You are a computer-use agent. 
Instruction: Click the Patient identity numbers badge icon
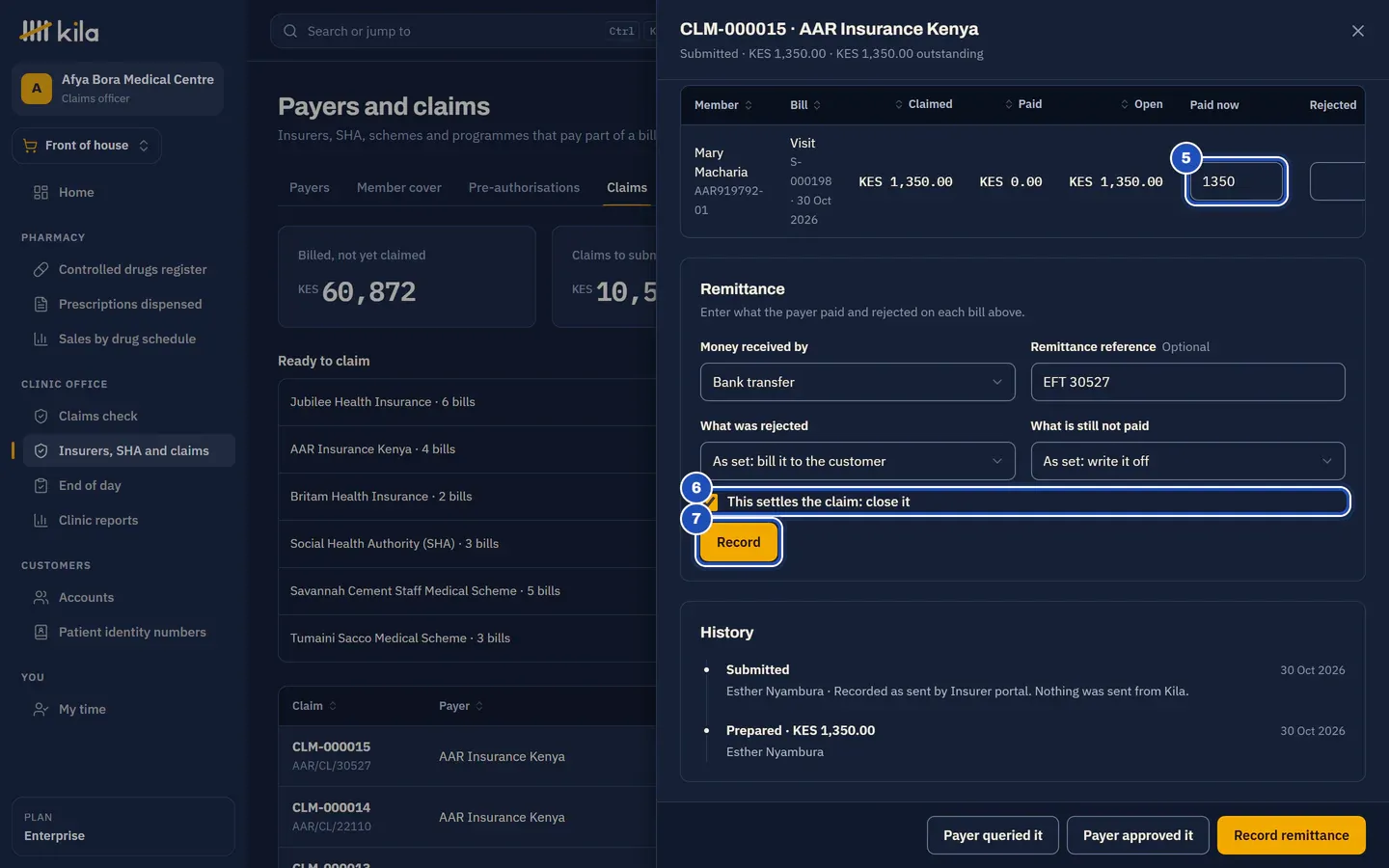[41, 632]
